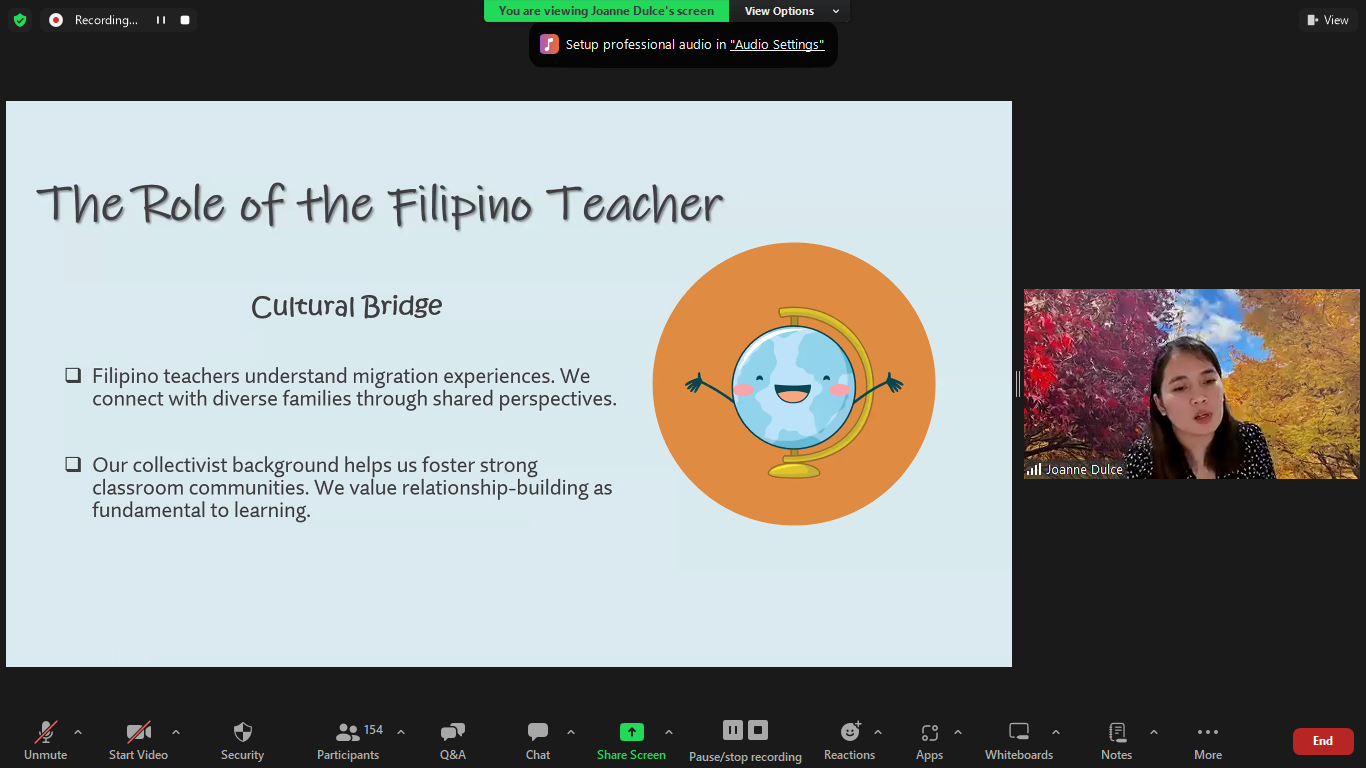Viewport: 1366px width, 768px height.
Task: Open the Participants panel
Action: pyautogui.click(x=348, y=733)
